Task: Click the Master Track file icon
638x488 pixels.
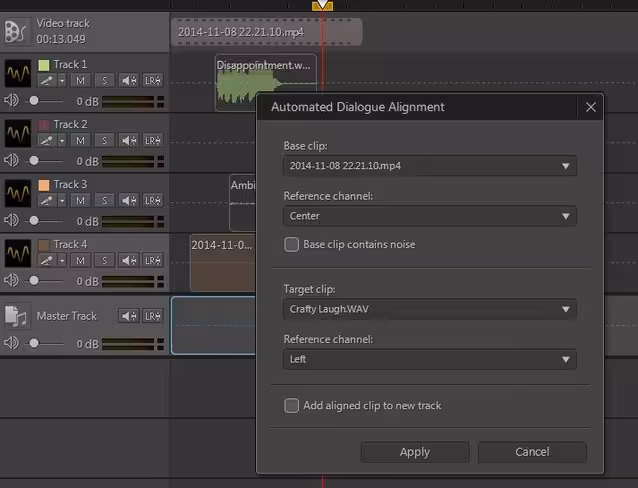Action: point(16,316)
